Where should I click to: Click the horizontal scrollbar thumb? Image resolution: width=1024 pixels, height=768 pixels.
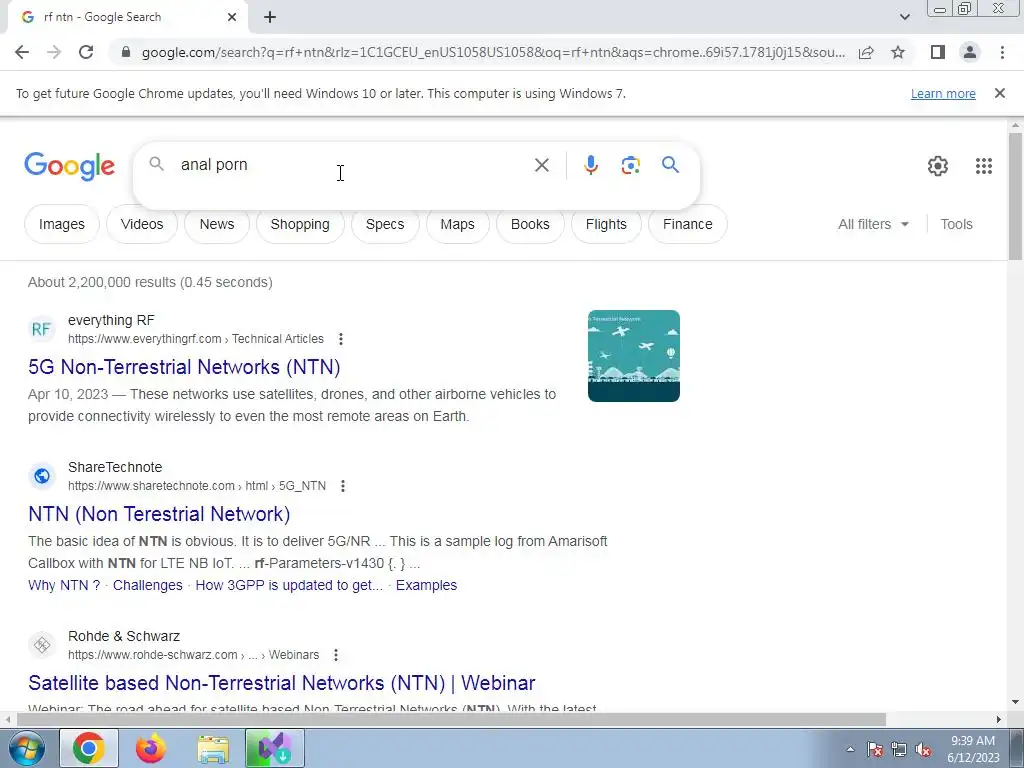(x=451, y=720)
